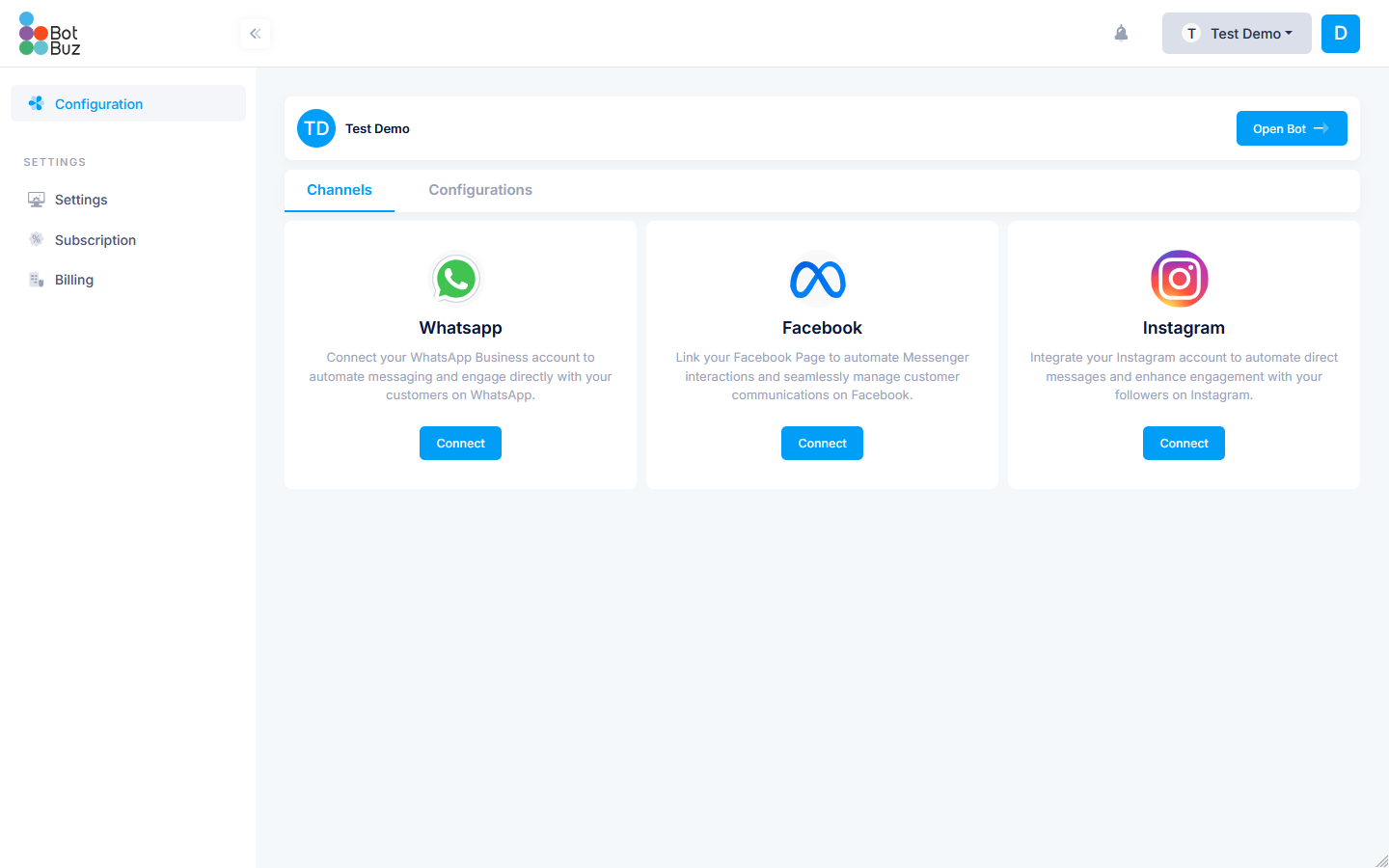Screen dimensions: 1389x868
Task: Click the BotBuz logo
Action: (50, 34)
